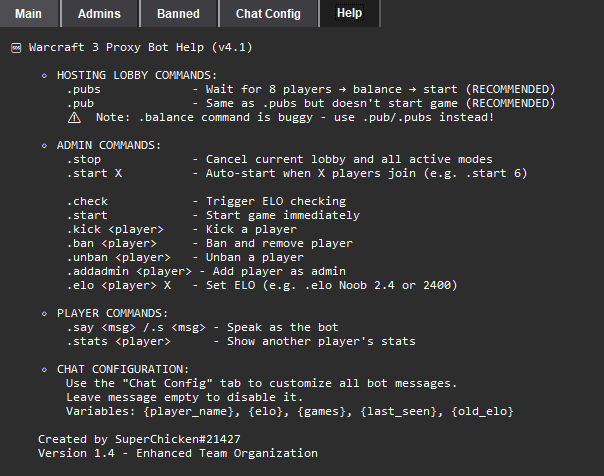Click "Add player as admin" description
Screen dimensions: 604x476
point(279,272)
